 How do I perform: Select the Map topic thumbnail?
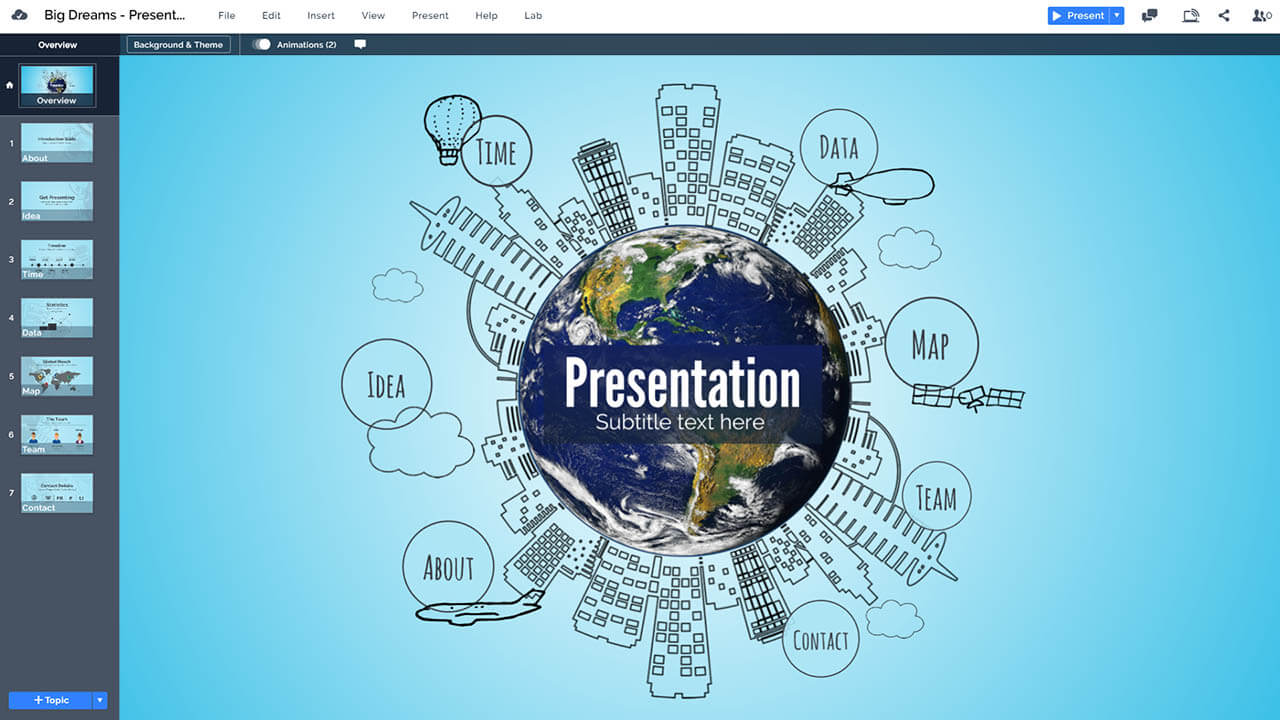click(x=57, y=376)
